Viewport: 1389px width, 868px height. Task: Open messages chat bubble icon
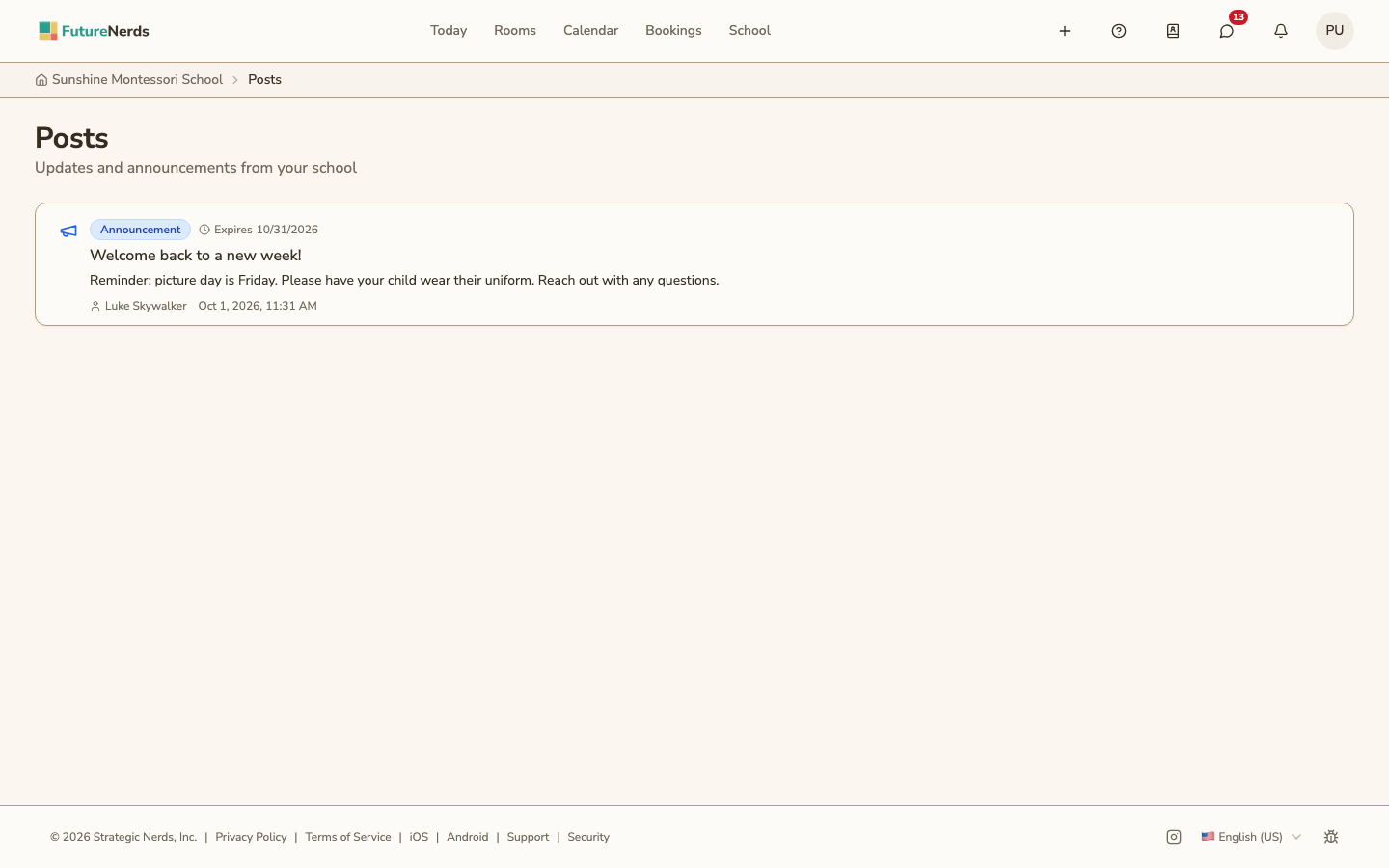(1227, 31)
